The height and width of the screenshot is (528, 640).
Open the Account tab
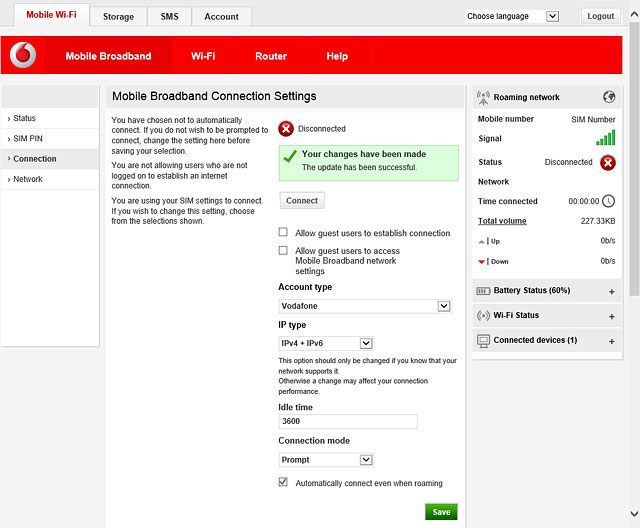(222, 17)
